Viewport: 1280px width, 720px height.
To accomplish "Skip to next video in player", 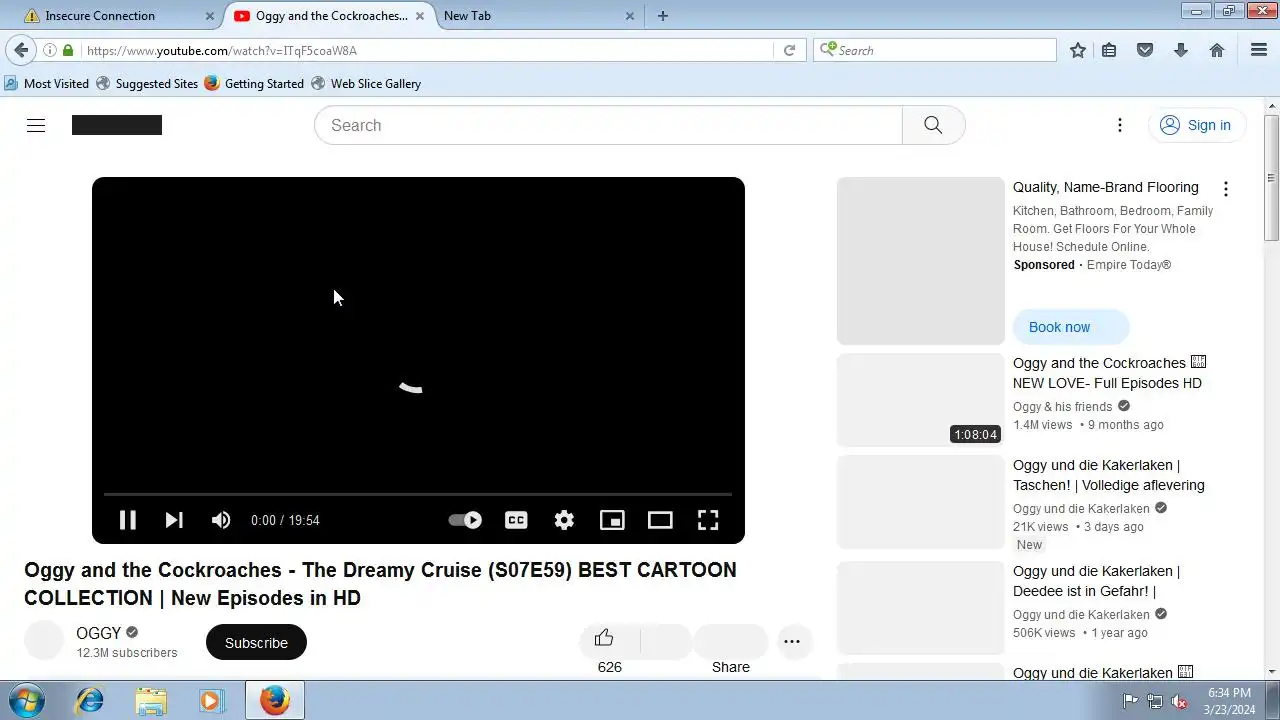I will [x=174, y=520].
